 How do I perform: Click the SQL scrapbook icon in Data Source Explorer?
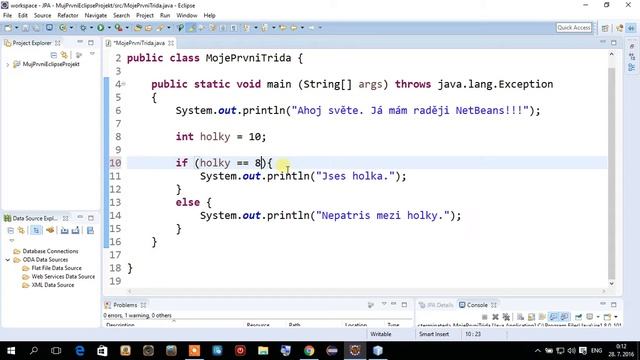90,231
